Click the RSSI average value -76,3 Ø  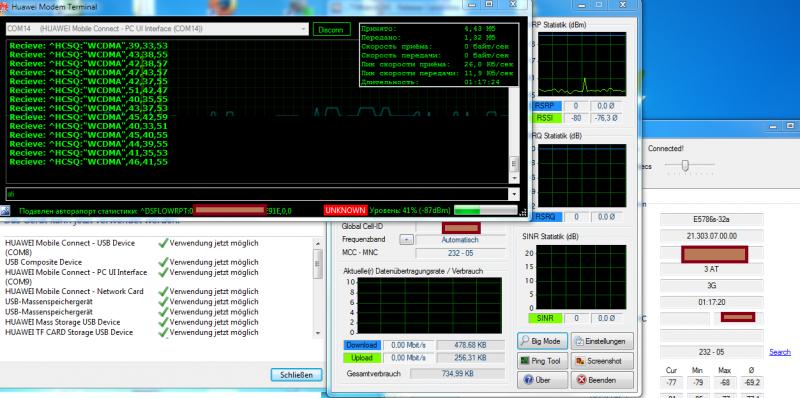point(606,118)
